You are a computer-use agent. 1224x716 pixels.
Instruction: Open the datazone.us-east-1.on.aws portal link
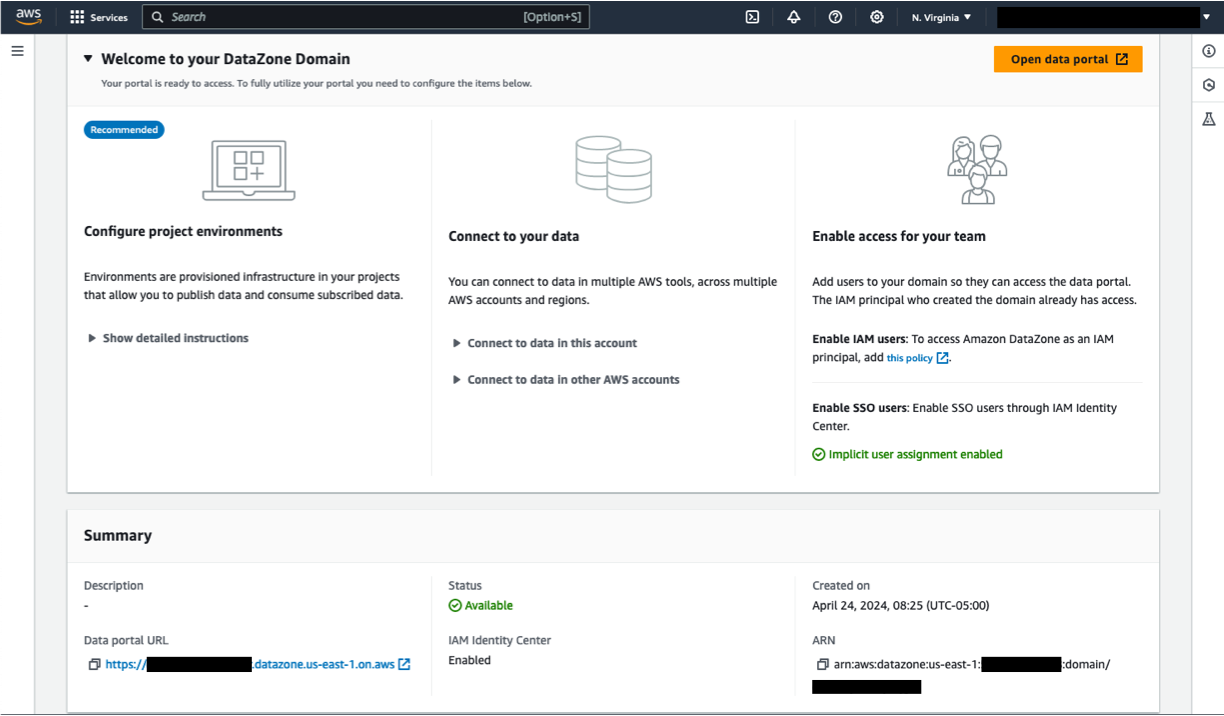(250, 664)
